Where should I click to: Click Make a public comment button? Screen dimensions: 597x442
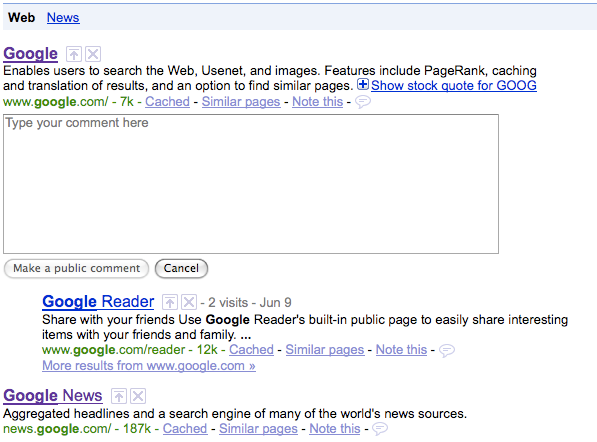tap(76, 268)
